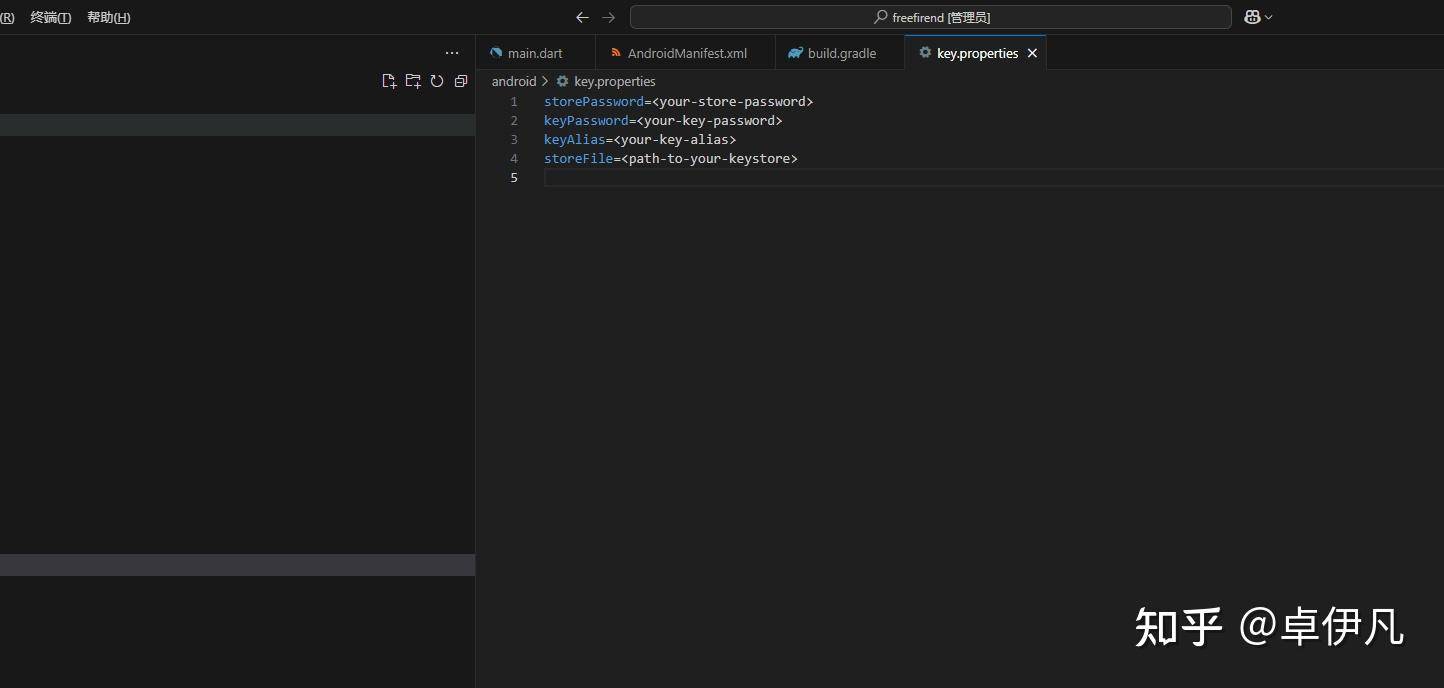Click the storeFile key on line 4

pos(578,159)
